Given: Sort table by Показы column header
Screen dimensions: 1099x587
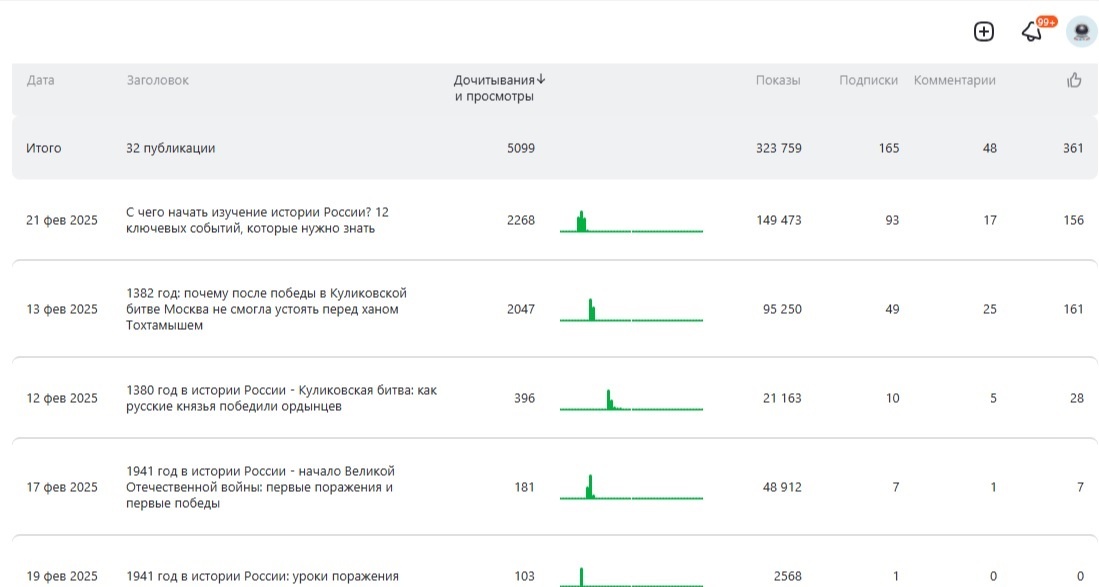Looking at the screenshot, I should pos(778,81).
